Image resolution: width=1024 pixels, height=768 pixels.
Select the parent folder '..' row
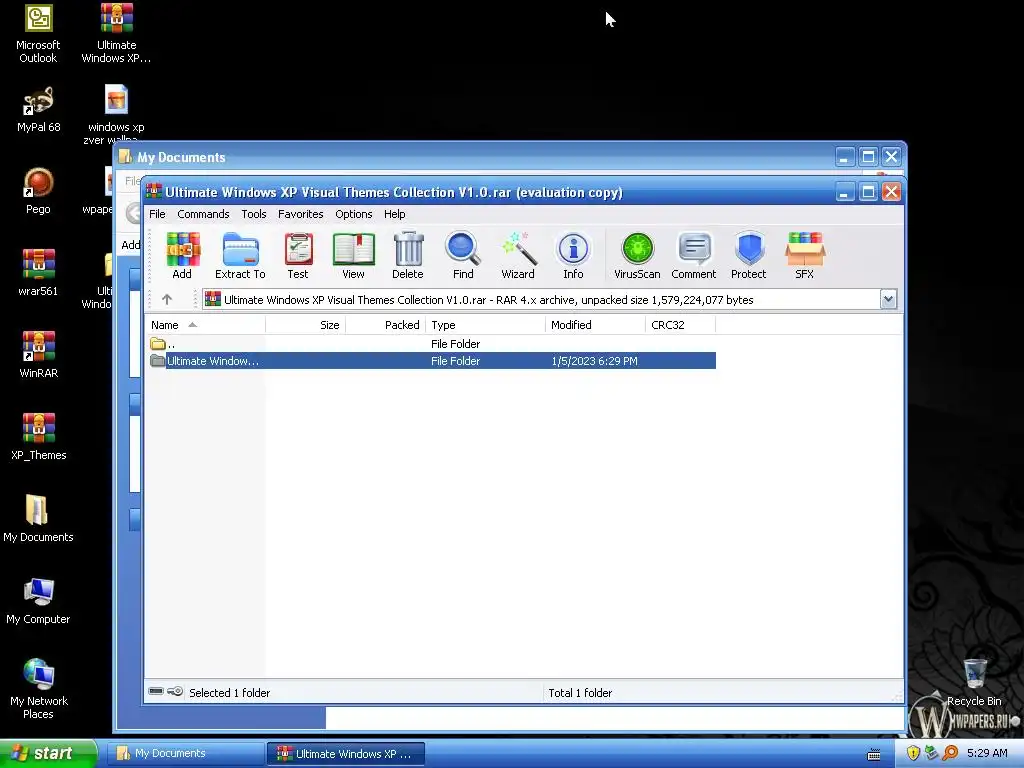point(431,344)
